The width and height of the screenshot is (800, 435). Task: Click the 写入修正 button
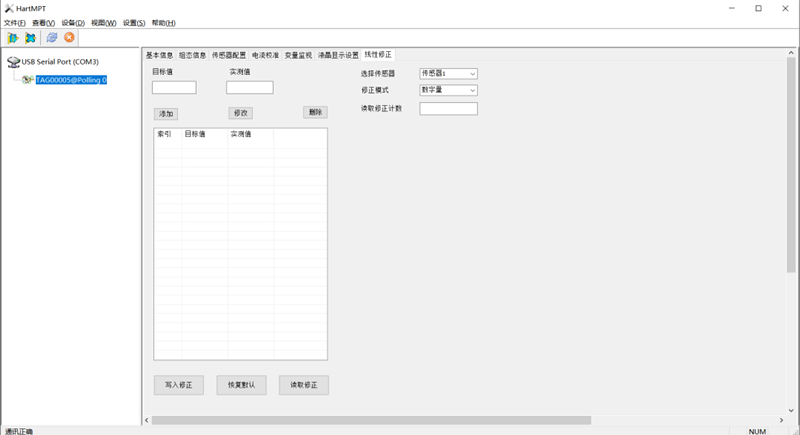(x=179, y=385)
